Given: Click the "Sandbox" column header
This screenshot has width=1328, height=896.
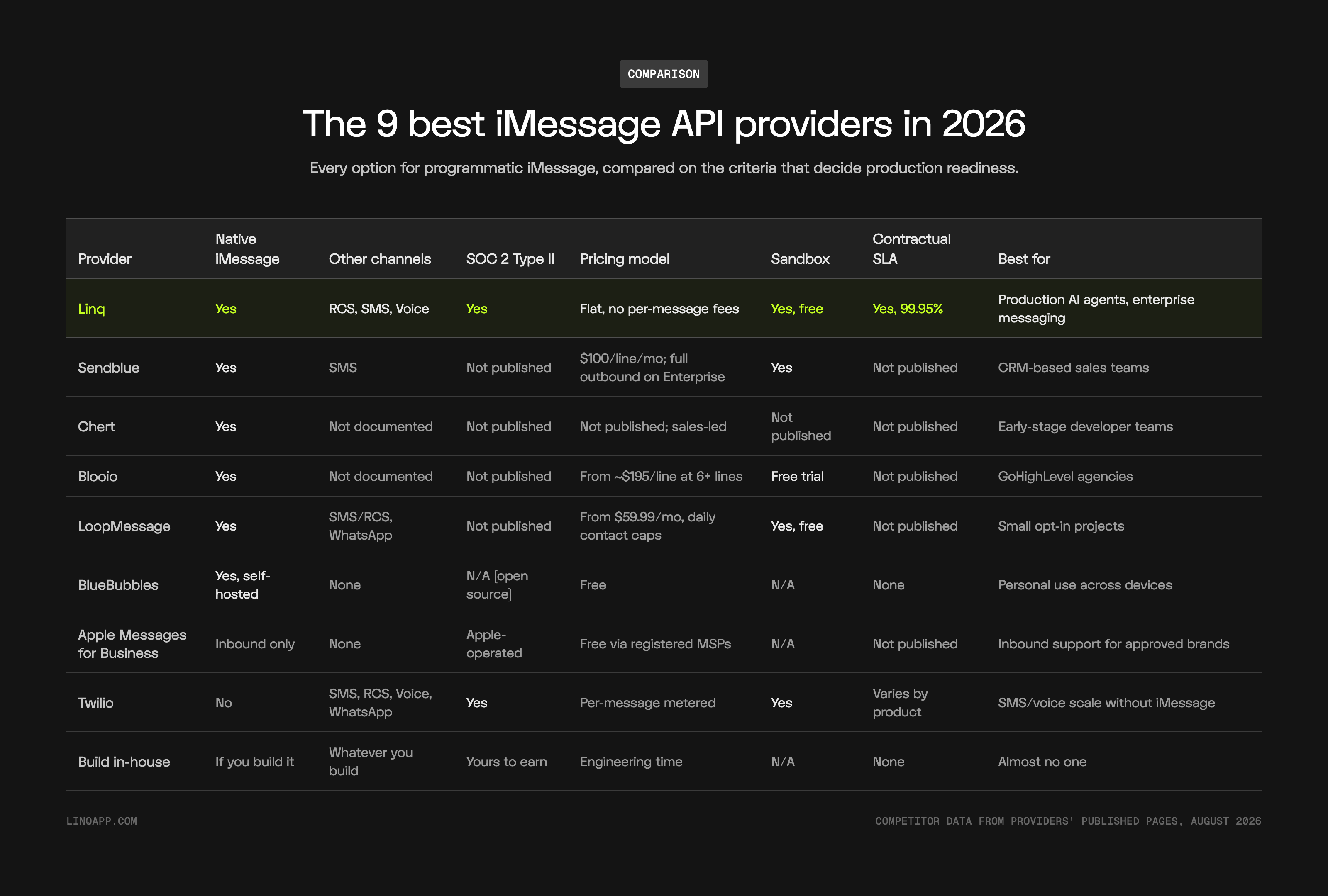Looking at the screenshot, I should click(800, 259).
